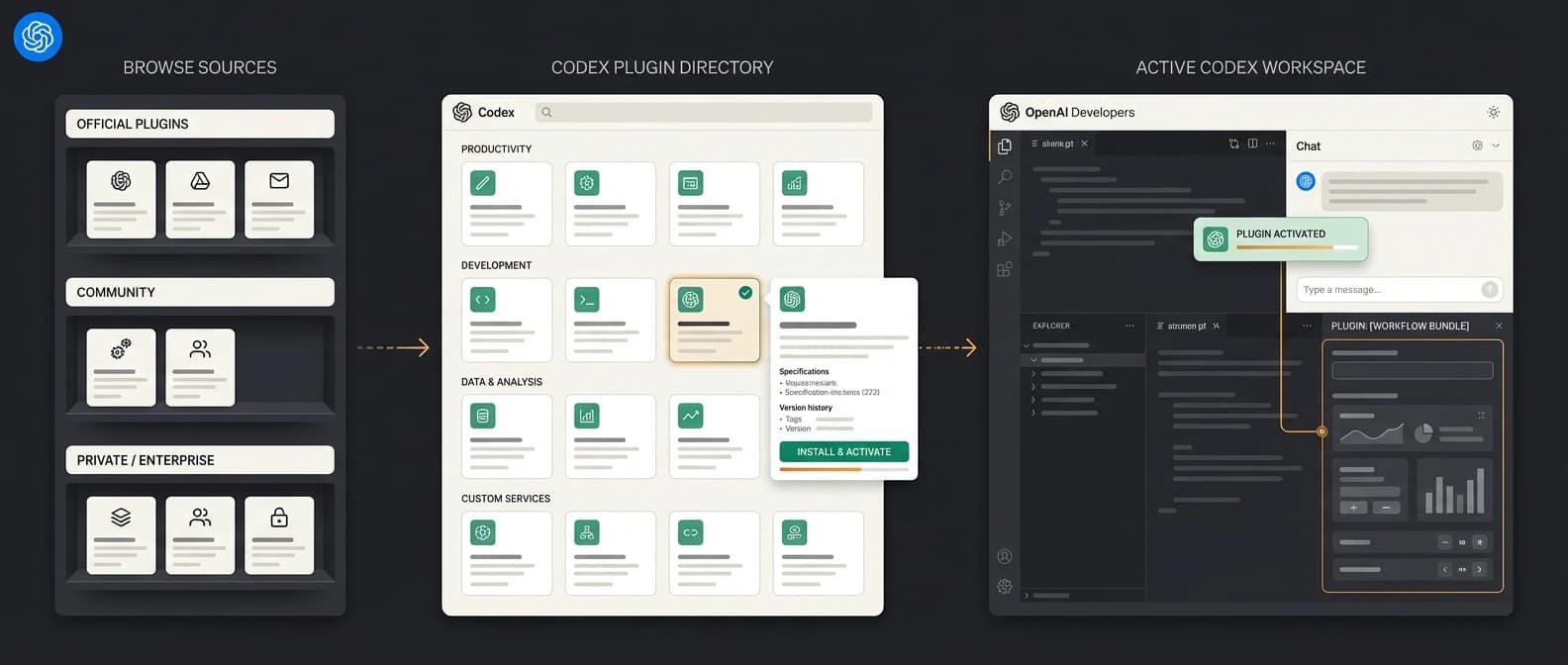Collapse the top Explorer tree folder
The width and height of the screenshot is (1568, 665).
point(1027,345)
